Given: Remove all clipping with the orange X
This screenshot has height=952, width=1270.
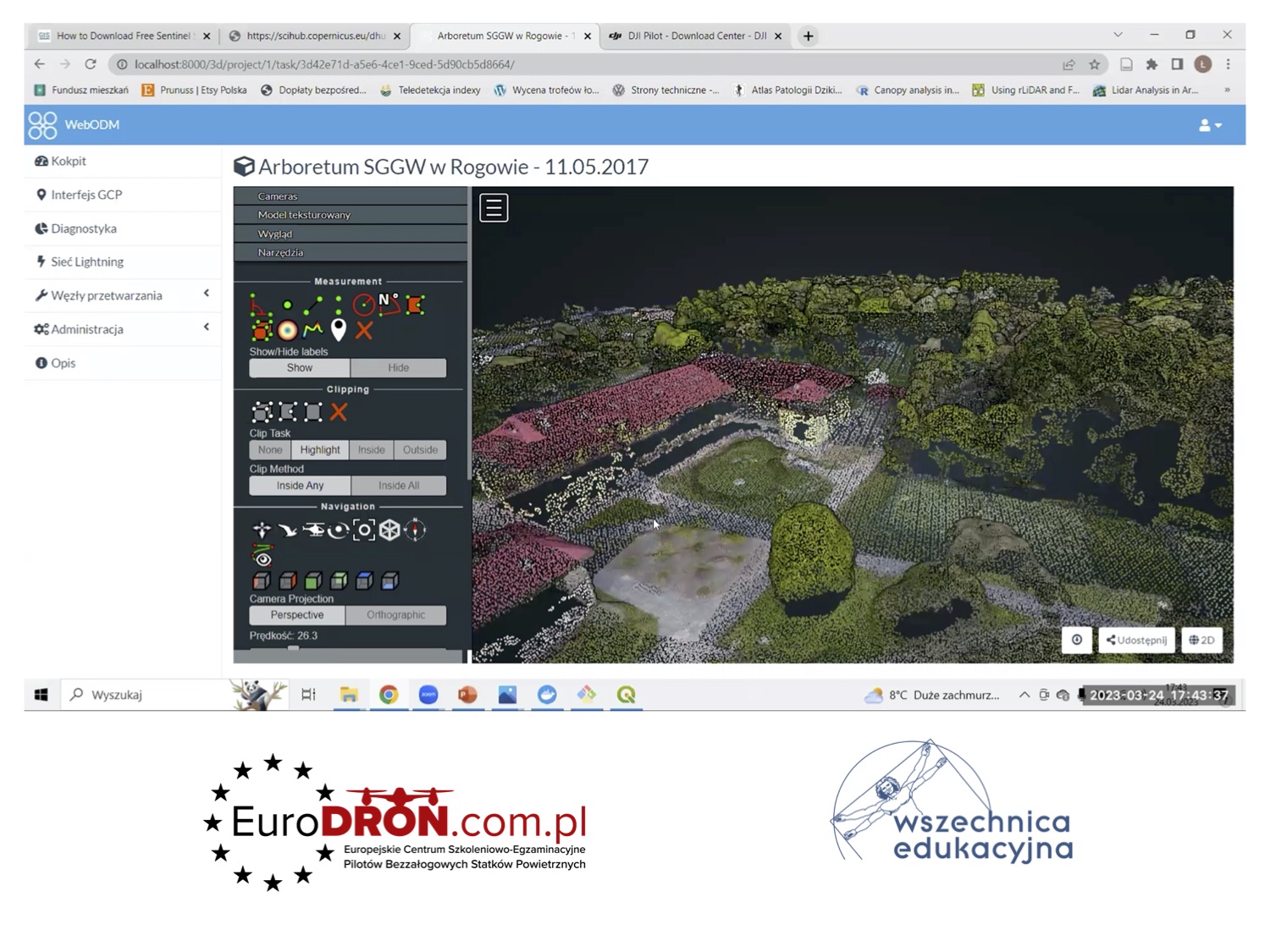Looking at the screenshot, I should tap(339, 412).
